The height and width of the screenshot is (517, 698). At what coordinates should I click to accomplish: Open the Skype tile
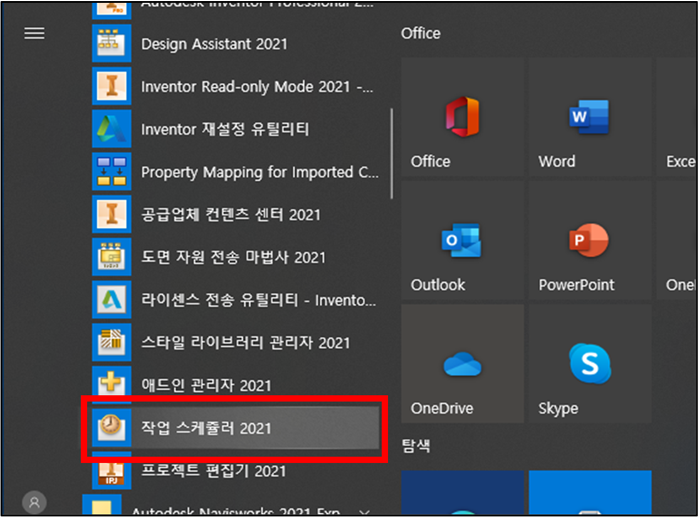[x=590, y=364]
